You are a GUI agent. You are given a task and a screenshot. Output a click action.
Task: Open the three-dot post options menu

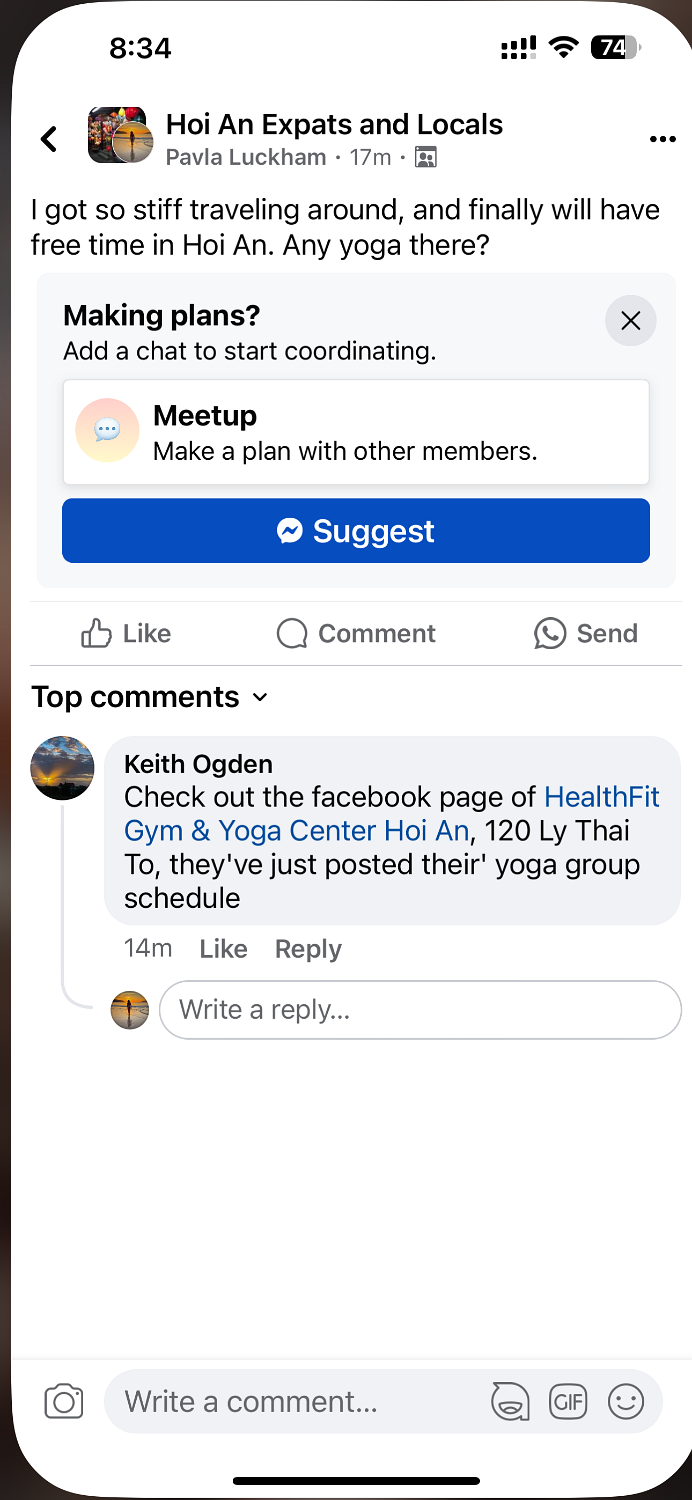click(x=662, y=139)
